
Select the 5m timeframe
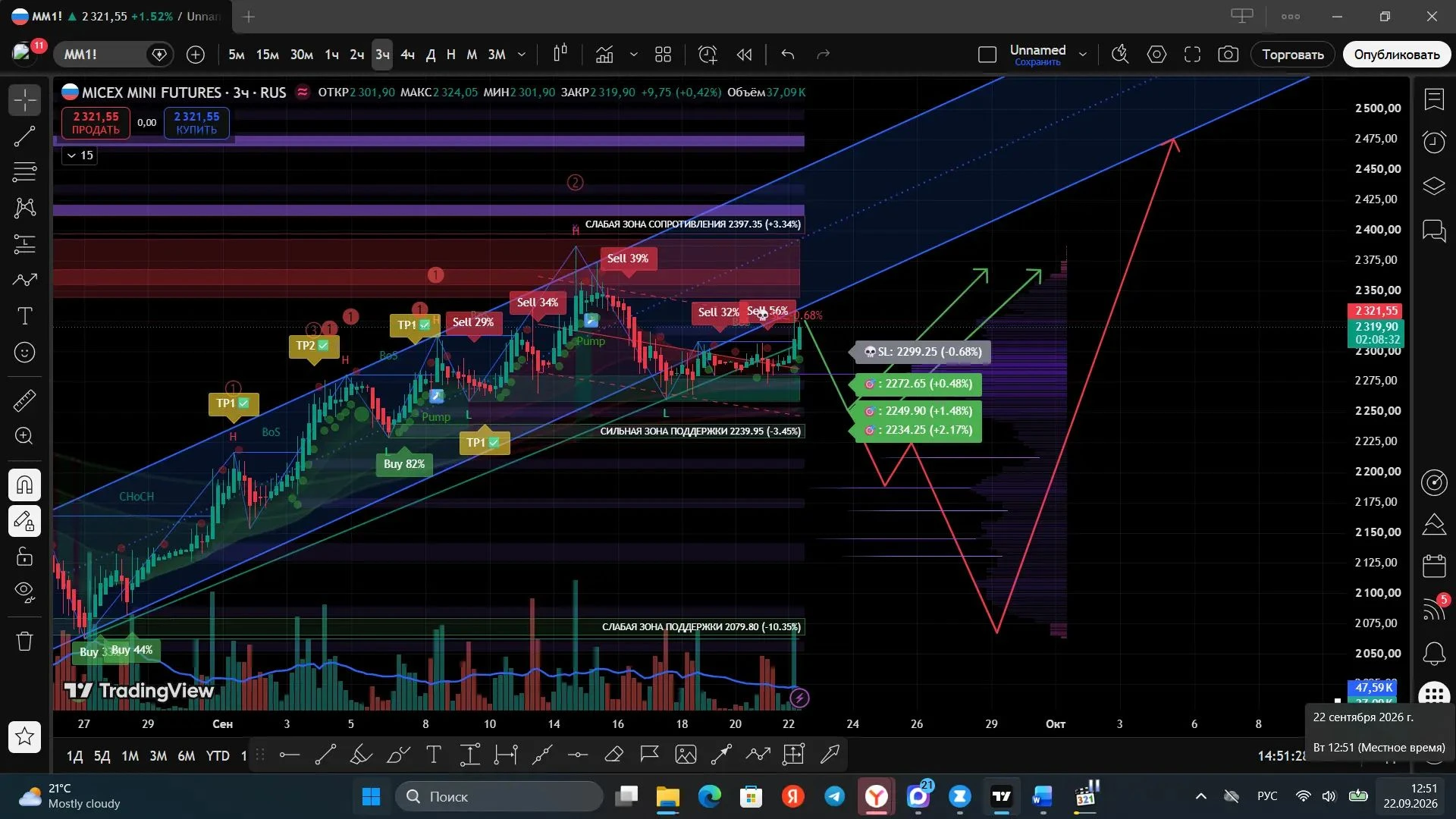[237, 55]
